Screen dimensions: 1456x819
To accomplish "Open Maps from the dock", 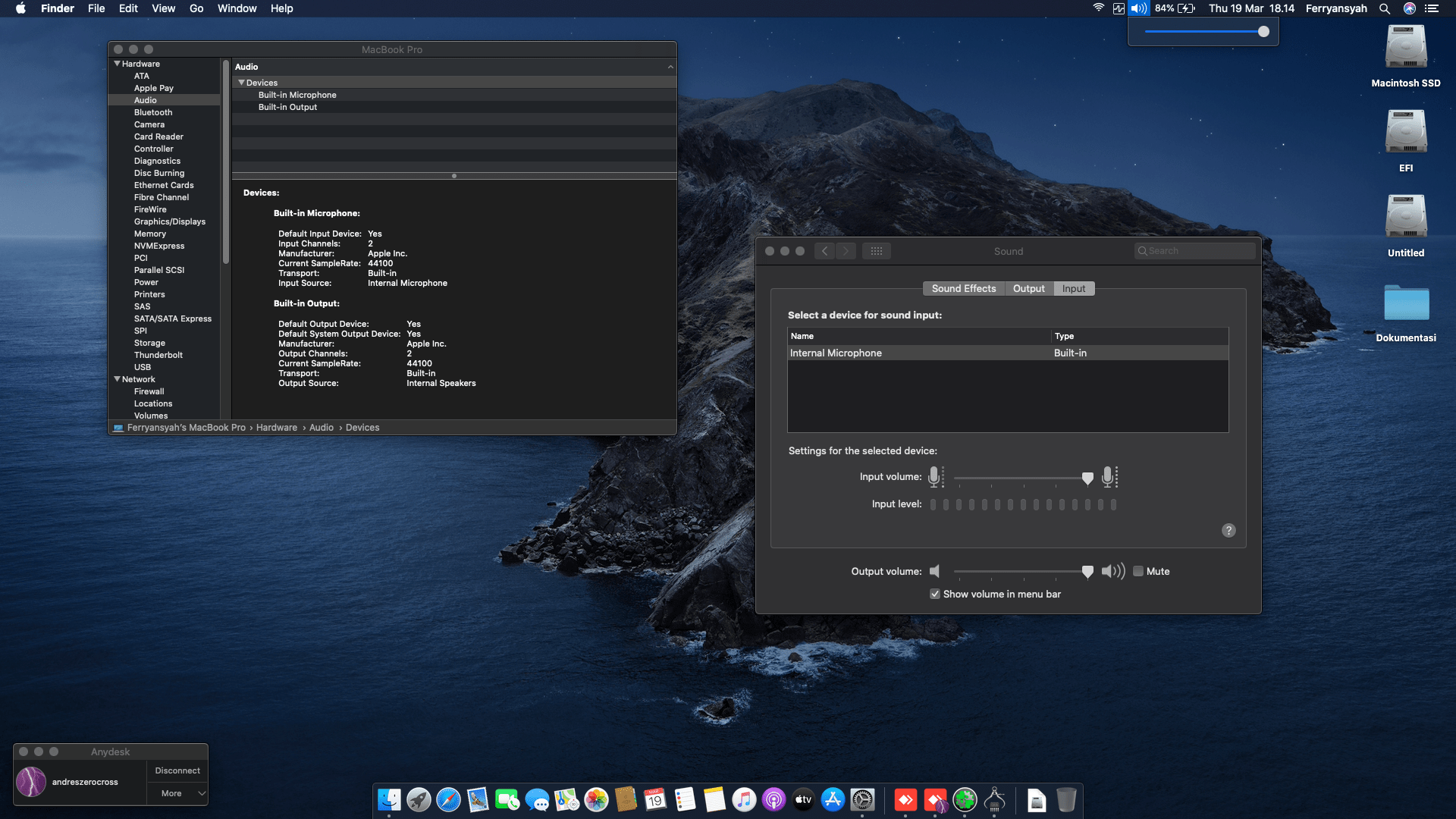I will (566, 799).
